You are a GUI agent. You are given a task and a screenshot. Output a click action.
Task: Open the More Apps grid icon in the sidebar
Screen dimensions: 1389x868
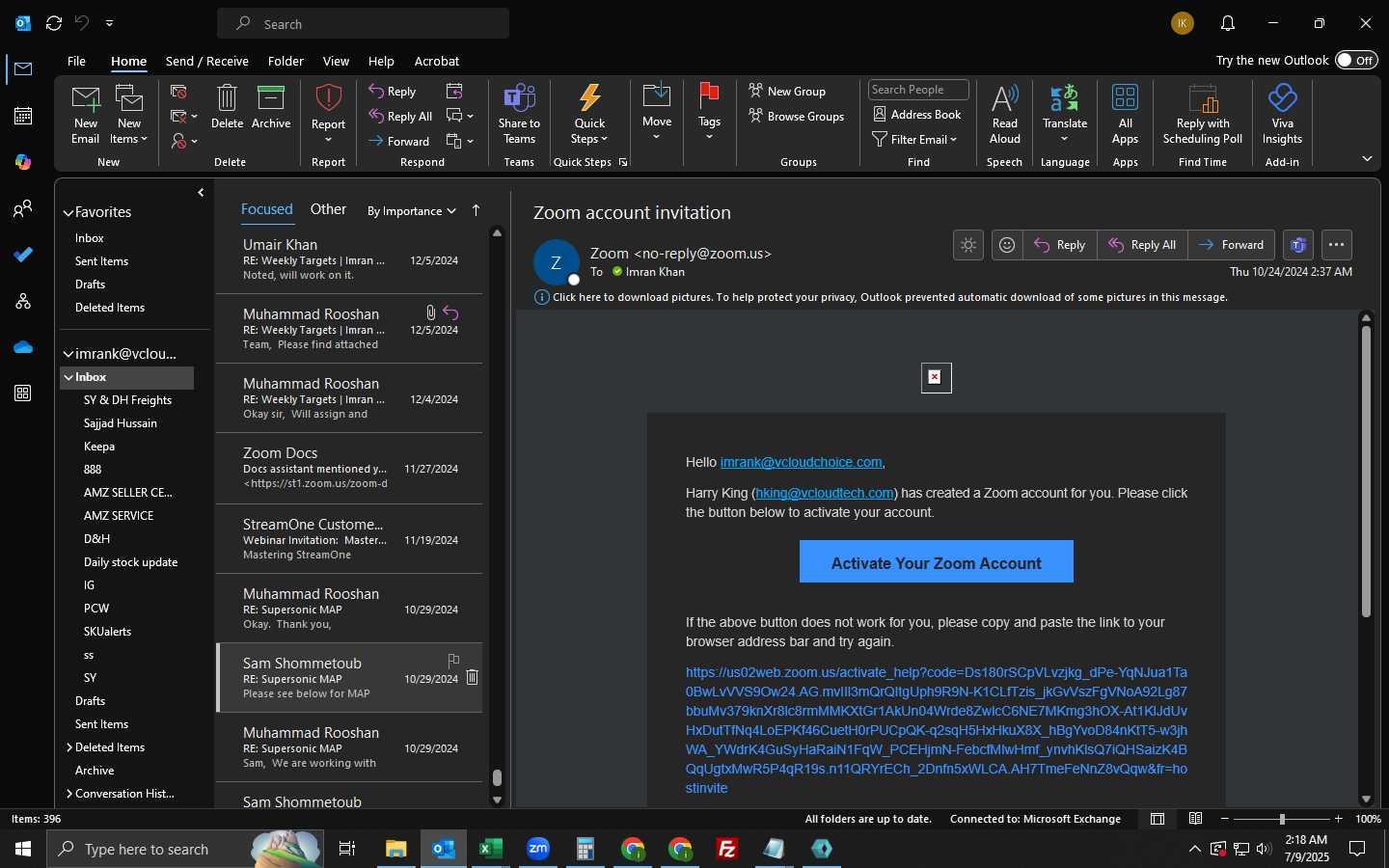pyautogui.click(x=23, y=393)
